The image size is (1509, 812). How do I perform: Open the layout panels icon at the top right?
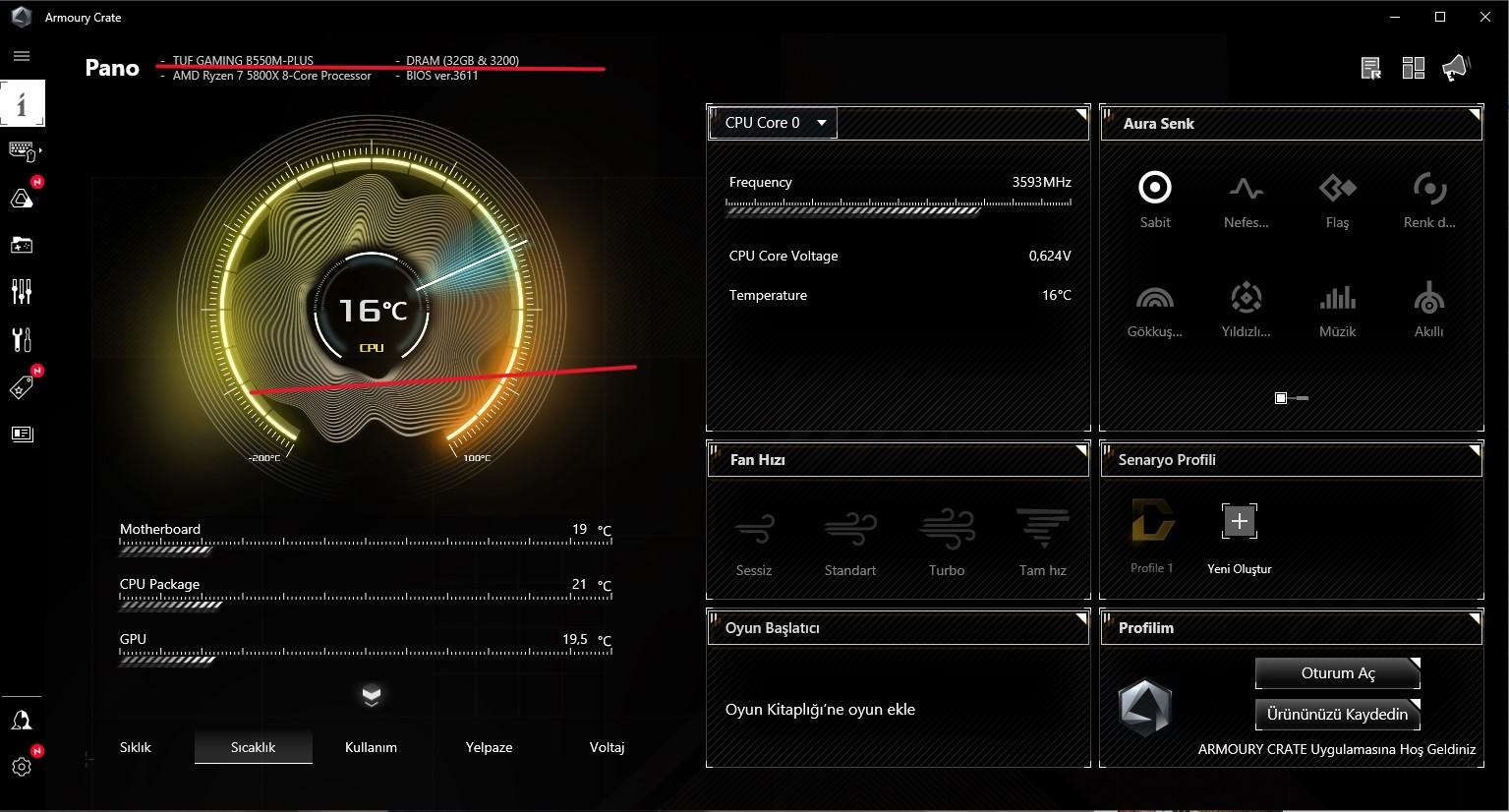click(x=1414, y=68)
